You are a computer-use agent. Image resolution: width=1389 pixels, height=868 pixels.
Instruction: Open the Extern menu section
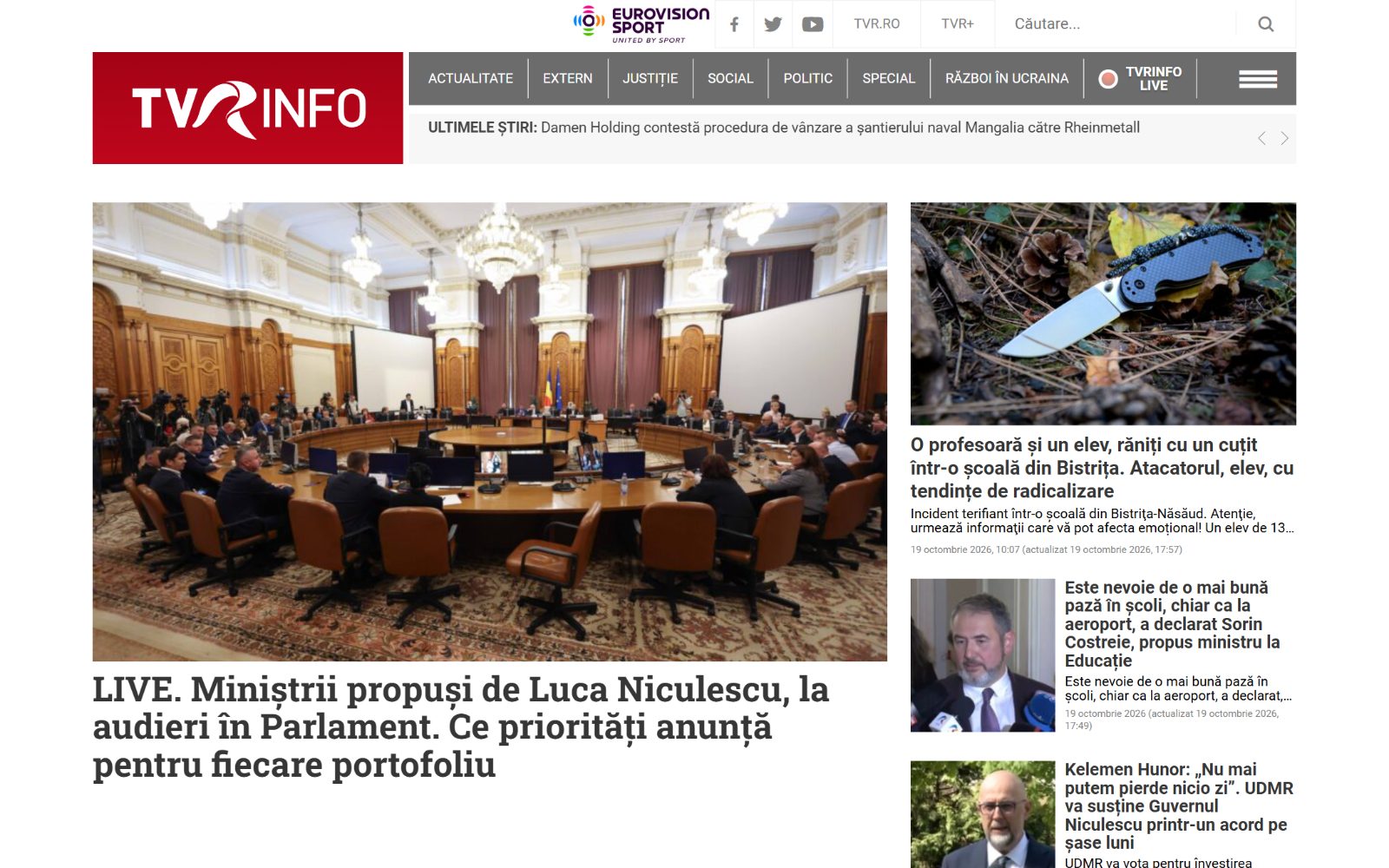click(x=568, y=78)
